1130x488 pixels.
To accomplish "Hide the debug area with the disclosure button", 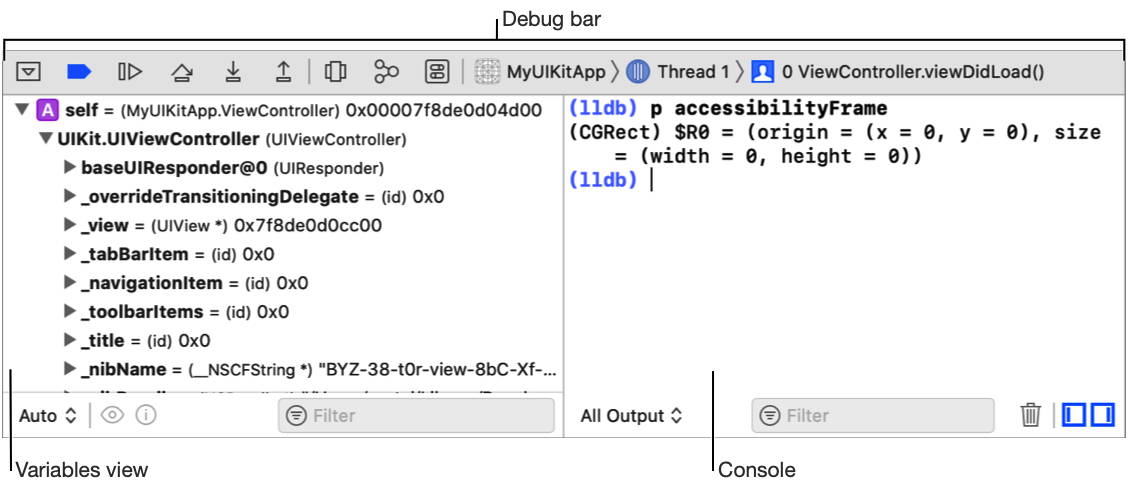I will tap(28, 71).
